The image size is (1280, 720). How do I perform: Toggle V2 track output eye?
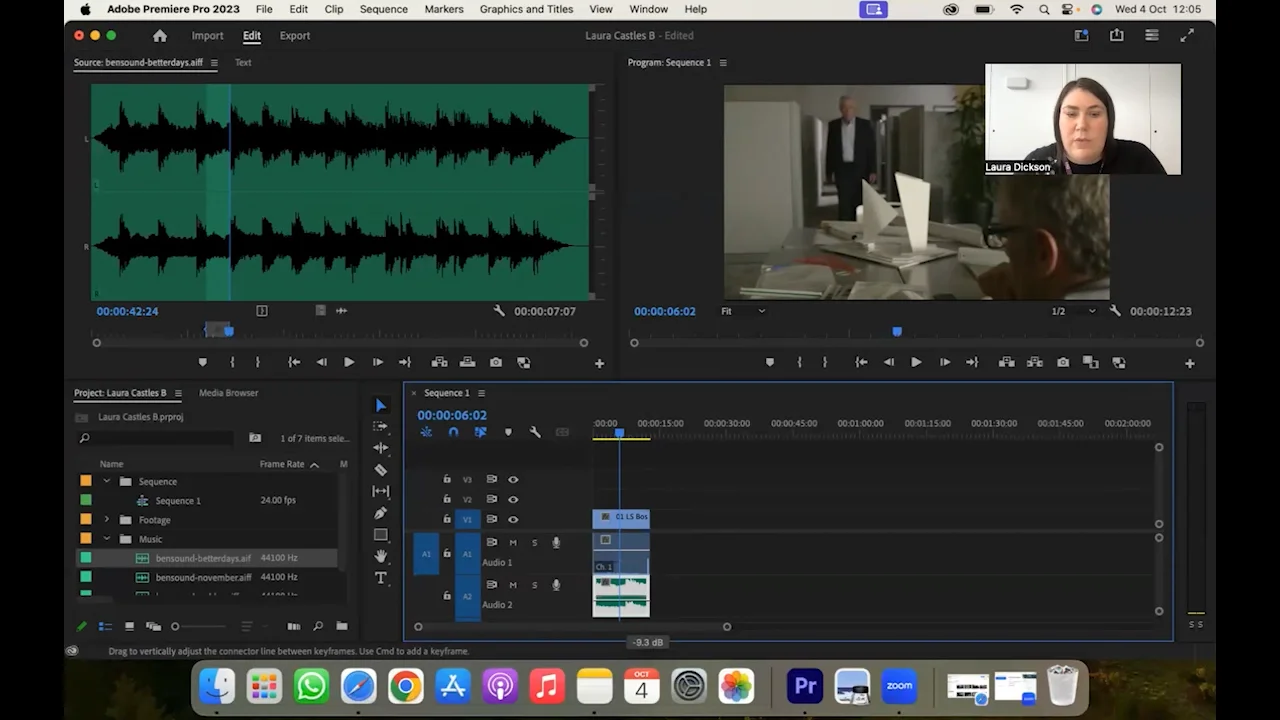(513, 500)
